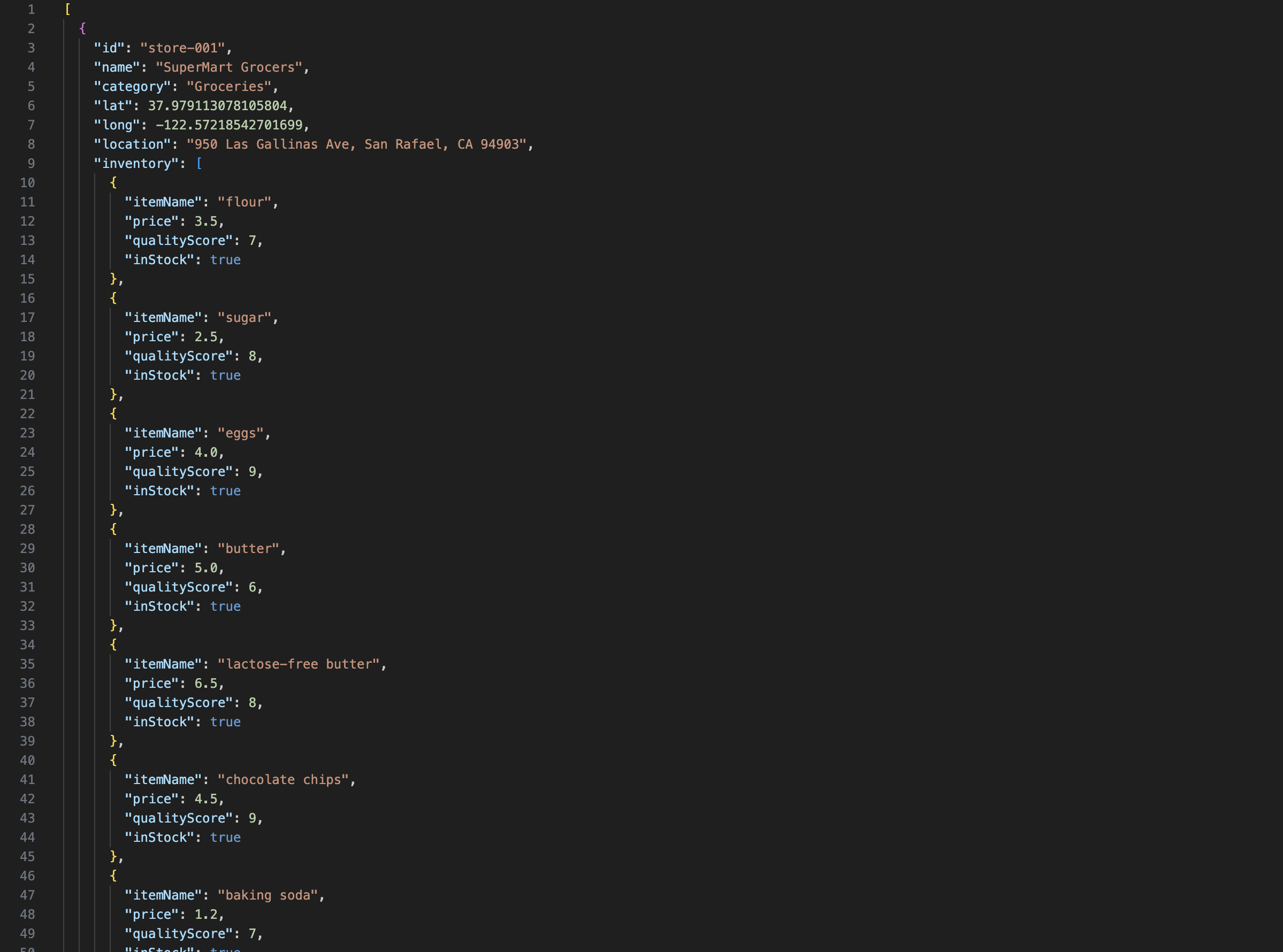Click the opening square bracket on line 1

coord(67,9)
